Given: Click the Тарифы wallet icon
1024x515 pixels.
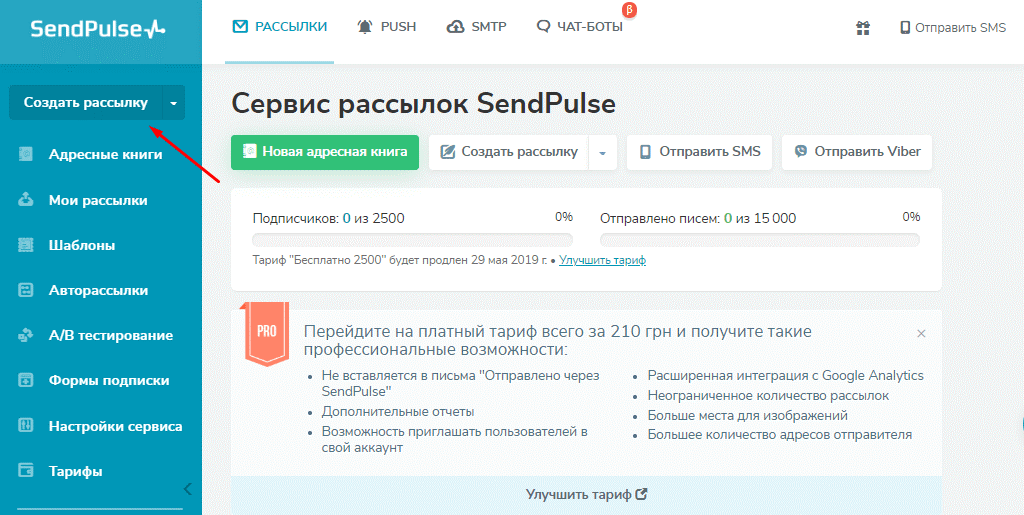Looking at the screenshot, I should coord(25,471).
